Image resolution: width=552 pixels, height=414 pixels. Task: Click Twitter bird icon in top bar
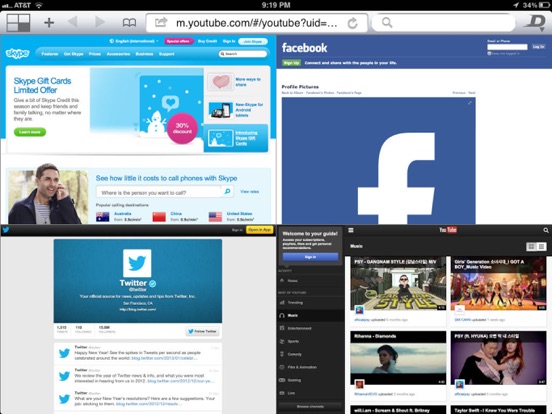coord(6,230)
